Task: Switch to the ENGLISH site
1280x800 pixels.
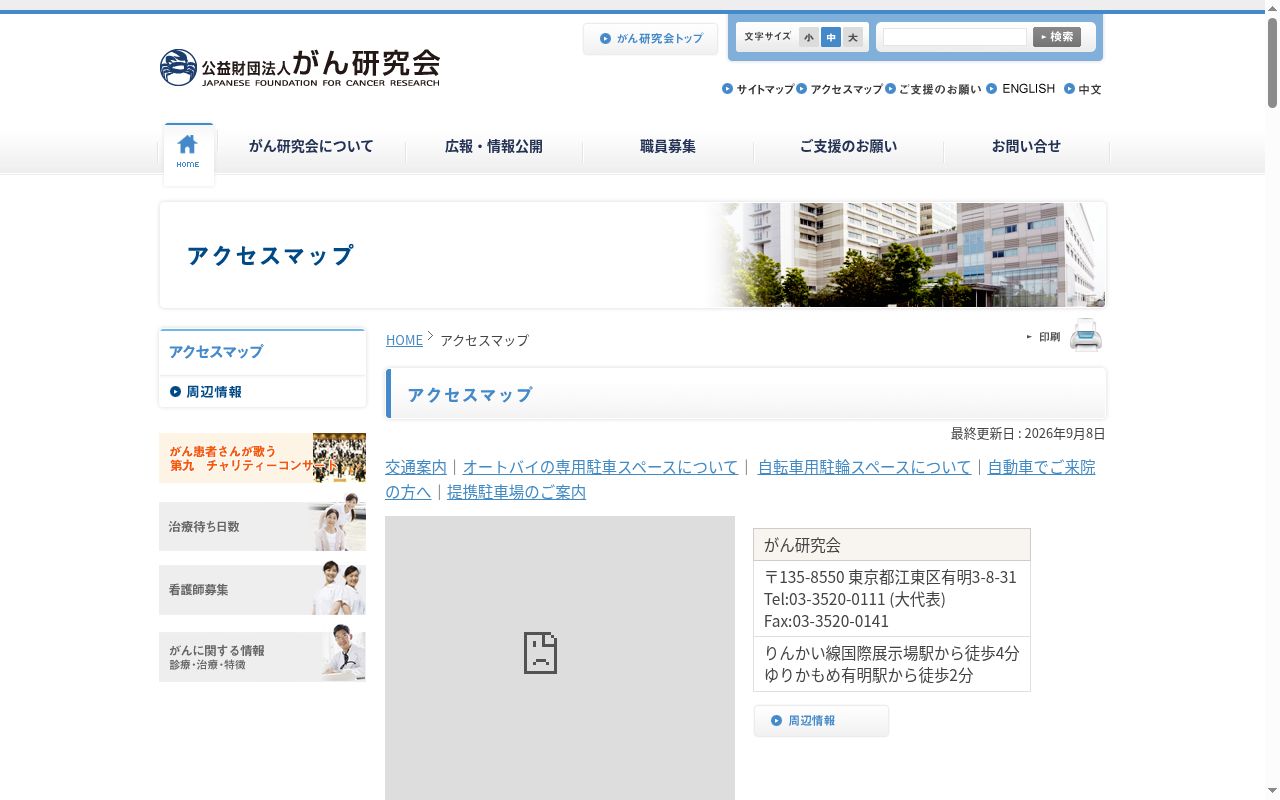Action: (x=1021, y=89)
